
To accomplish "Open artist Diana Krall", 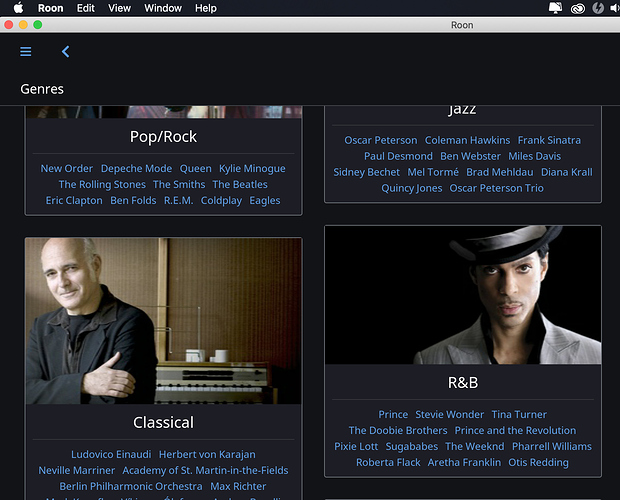I will coord(567,172).
